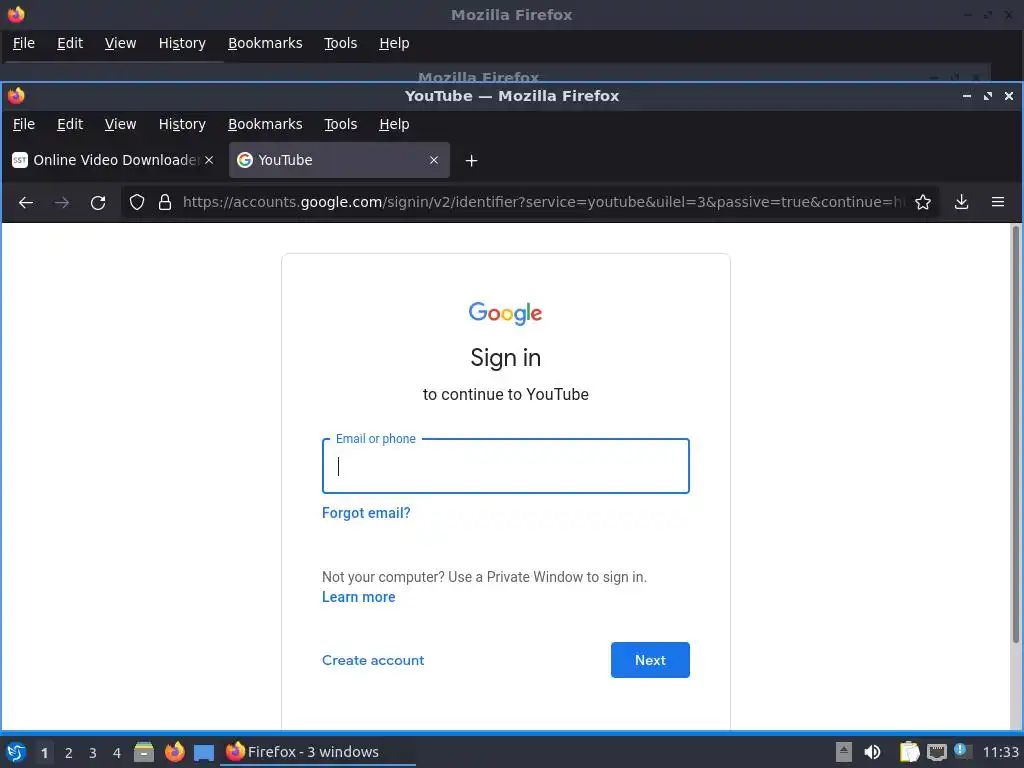Image resolution: width=1024 pixels, height=768 pixels.
Task: Open File menu in background Firefox window
Action: pyautogui.click(x=24, y=43)
